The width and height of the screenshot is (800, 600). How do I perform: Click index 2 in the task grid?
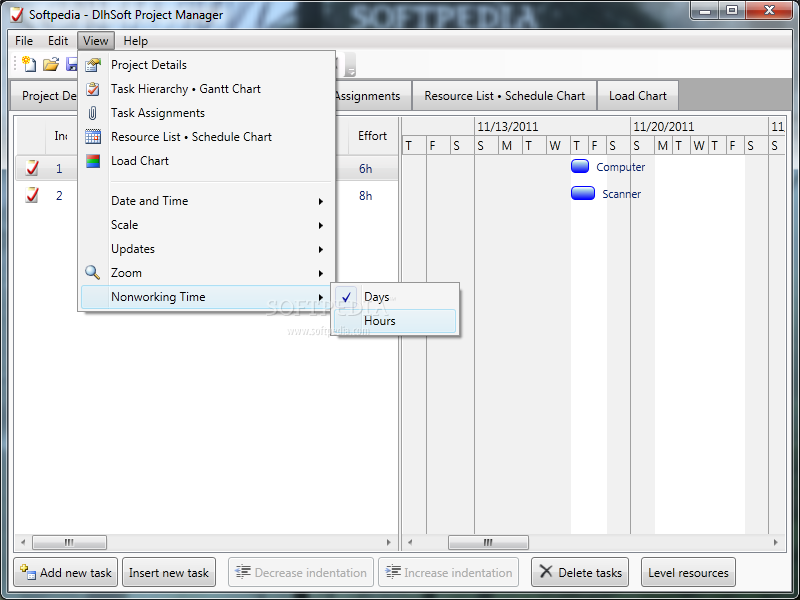click(59, 195)
